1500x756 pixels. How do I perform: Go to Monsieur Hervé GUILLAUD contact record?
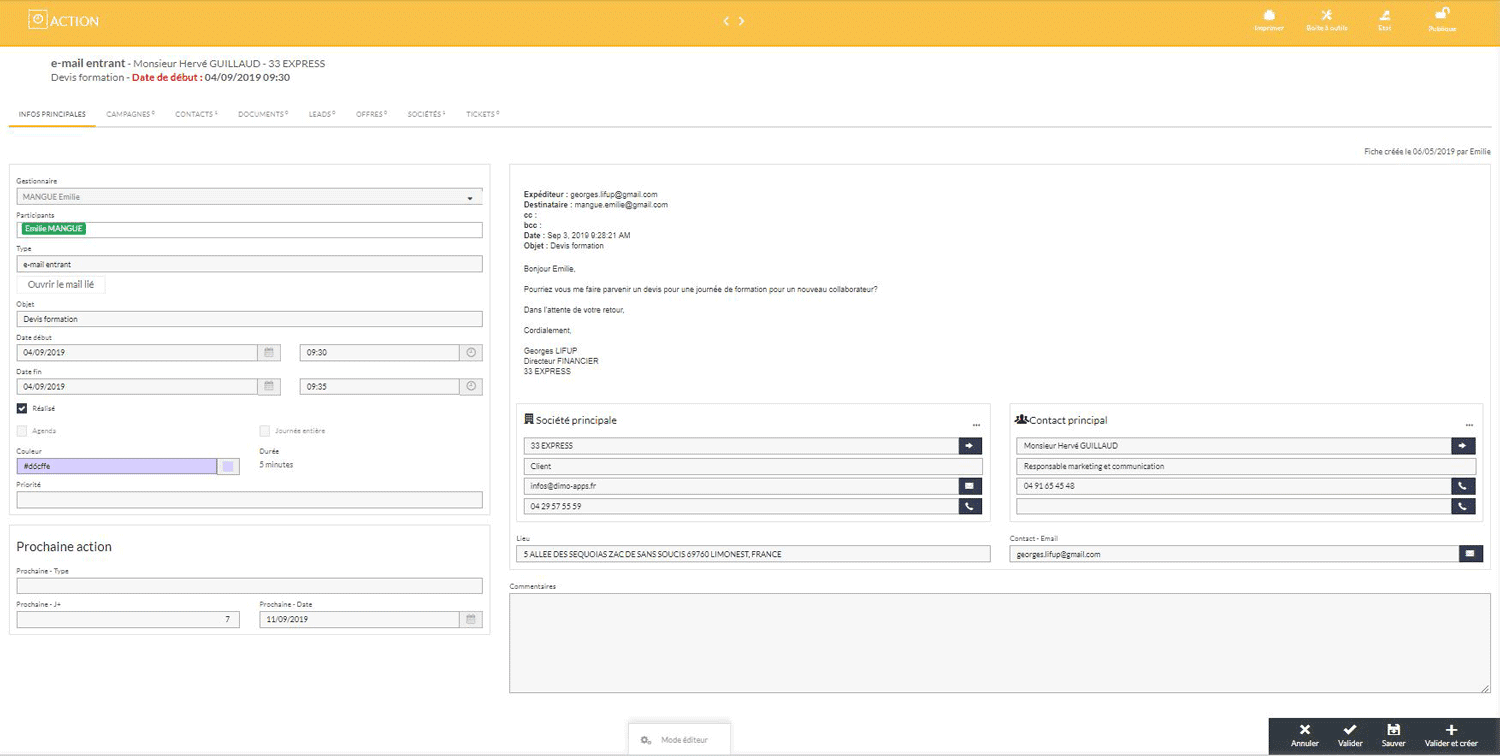pyautogui.click(x=1463, y=446)
